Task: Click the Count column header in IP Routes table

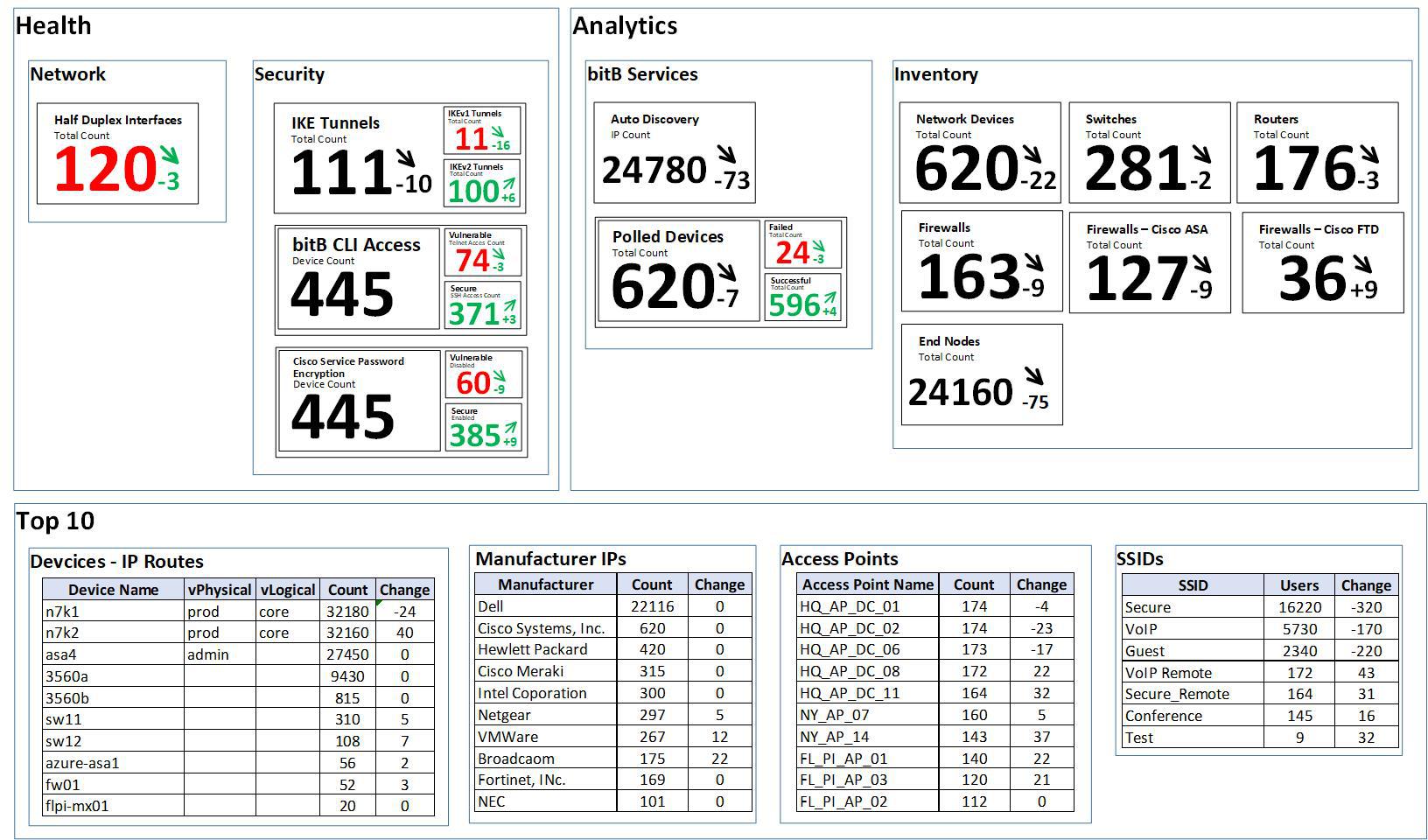Action: tap(347, 590)
